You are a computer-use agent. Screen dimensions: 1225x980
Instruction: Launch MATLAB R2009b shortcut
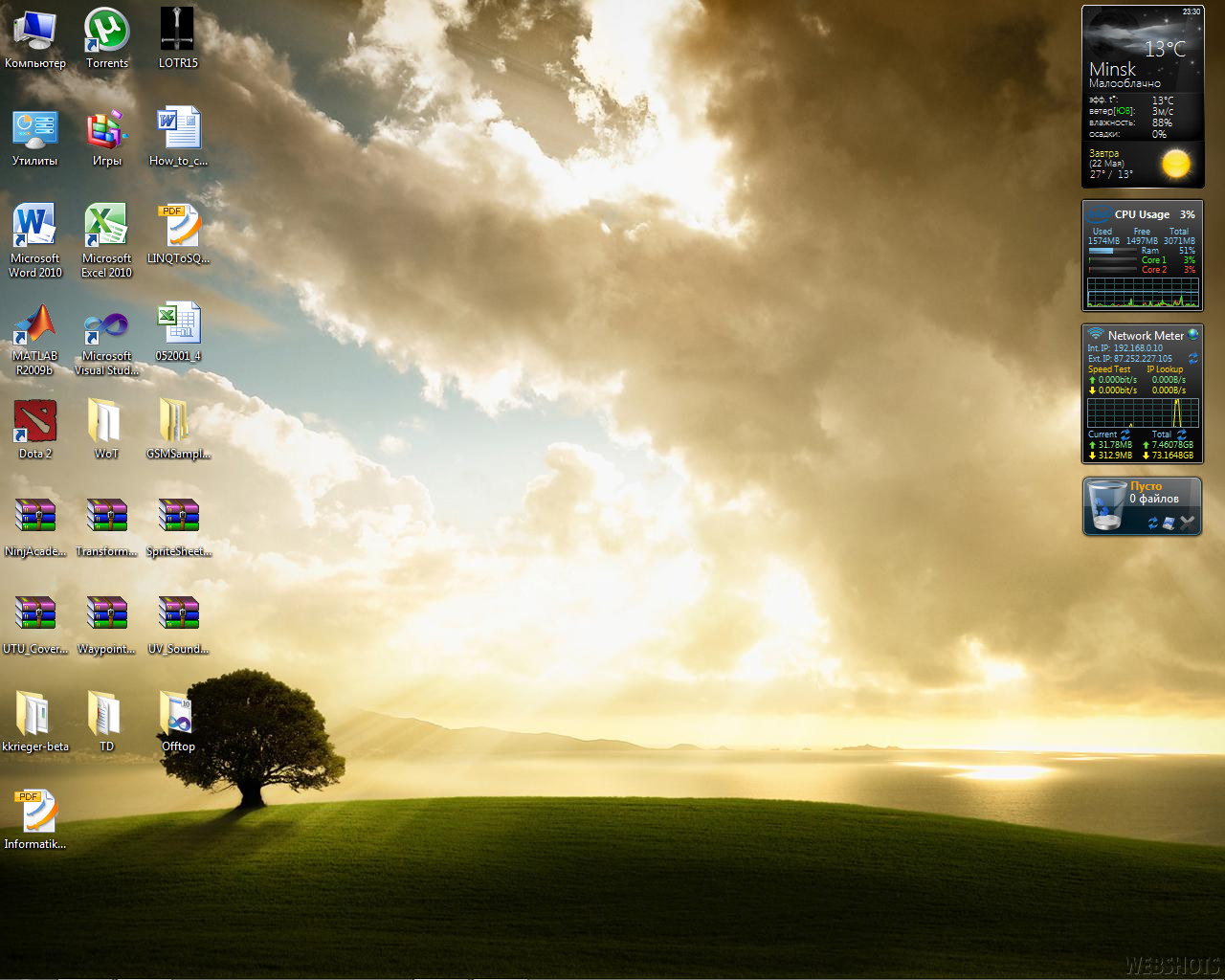pos(35,325)
